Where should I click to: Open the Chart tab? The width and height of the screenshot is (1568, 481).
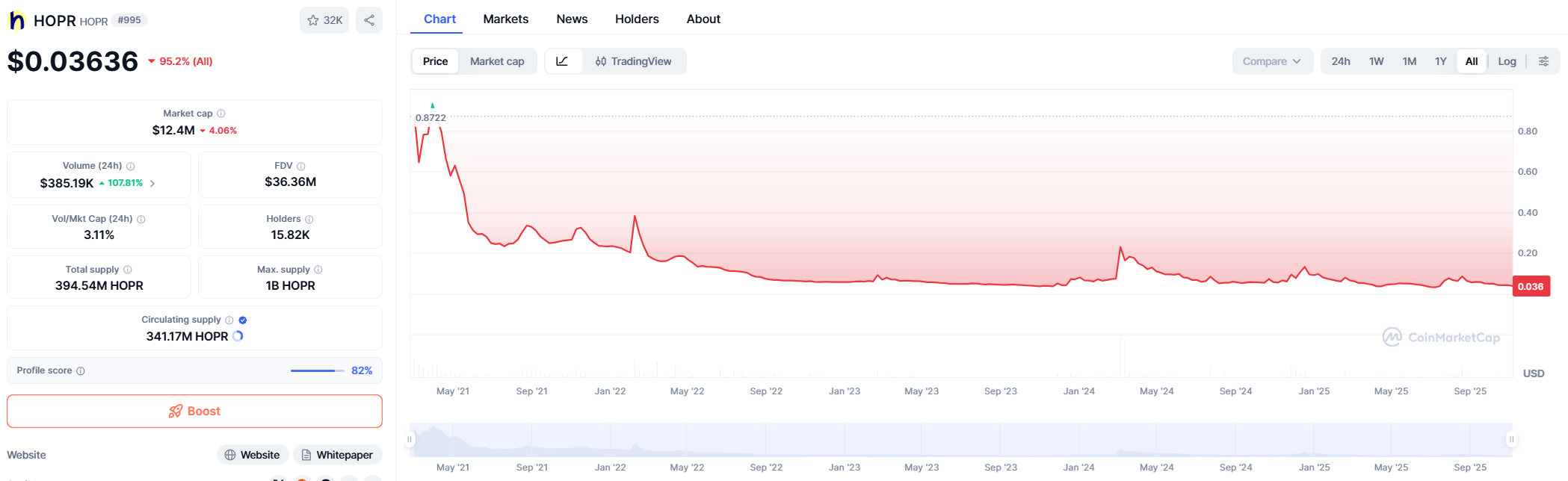click(439, 19)
